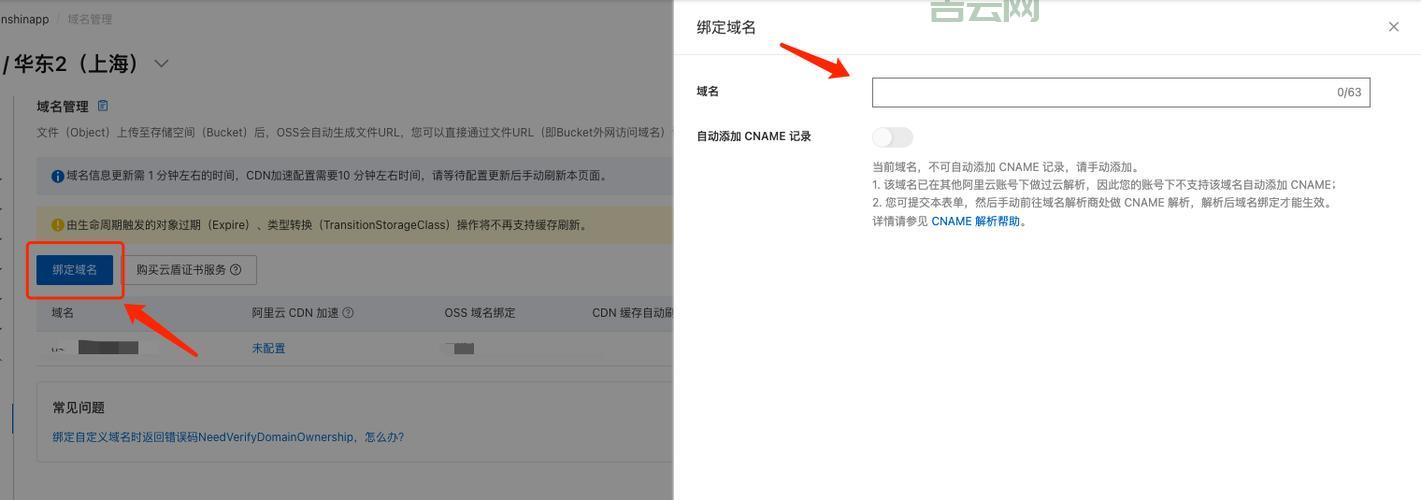Click the orange warning icon in yellow banner
The image size is (1421, 500).
pyautogui.click(x=57, y=225)
